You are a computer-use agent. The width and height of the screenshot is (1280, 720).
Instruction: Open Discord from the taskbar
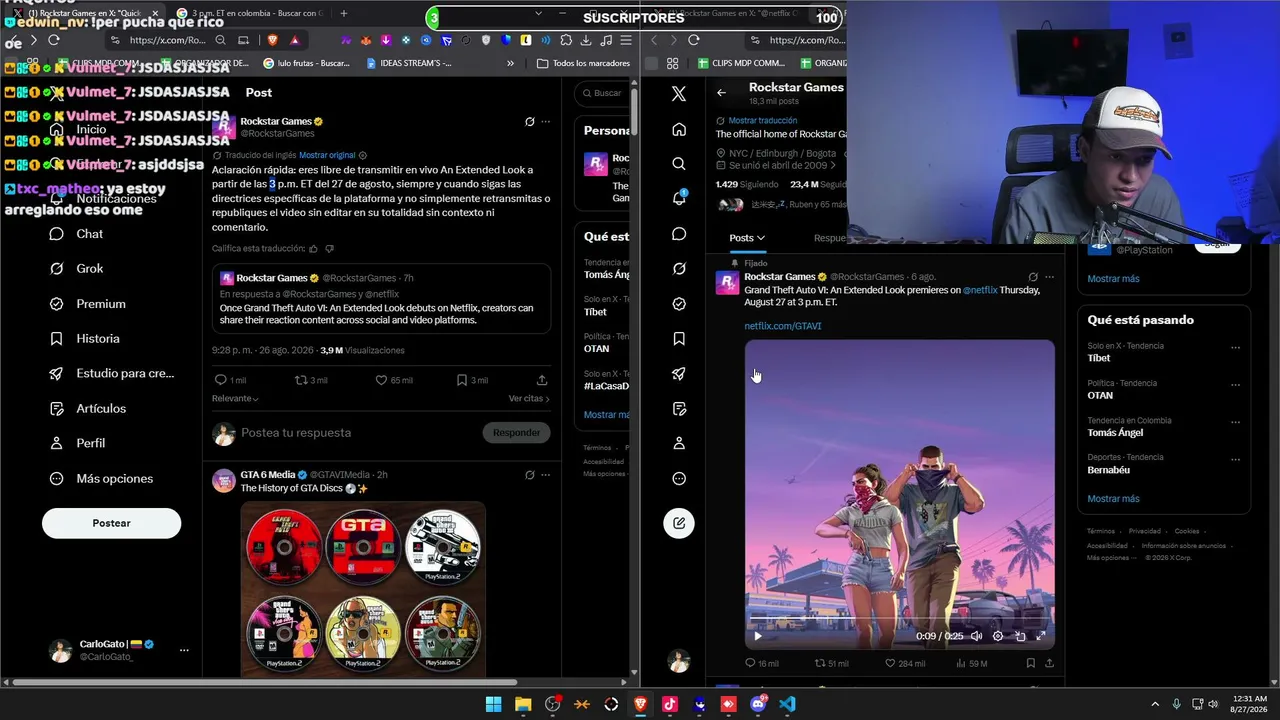click(x=758, y=704)
